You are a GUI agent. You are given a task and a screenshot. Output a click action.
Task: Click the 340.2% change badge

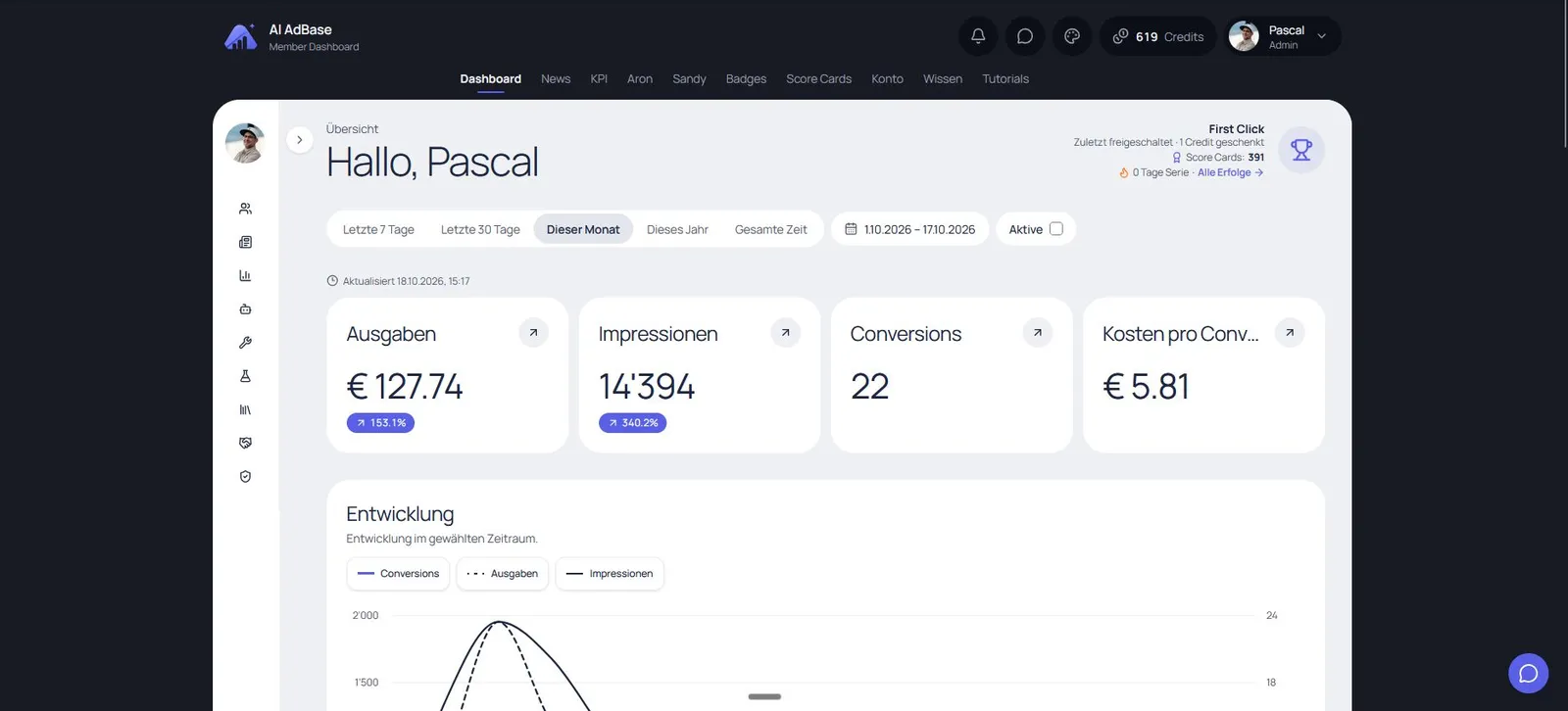click(x=632, y=423)
